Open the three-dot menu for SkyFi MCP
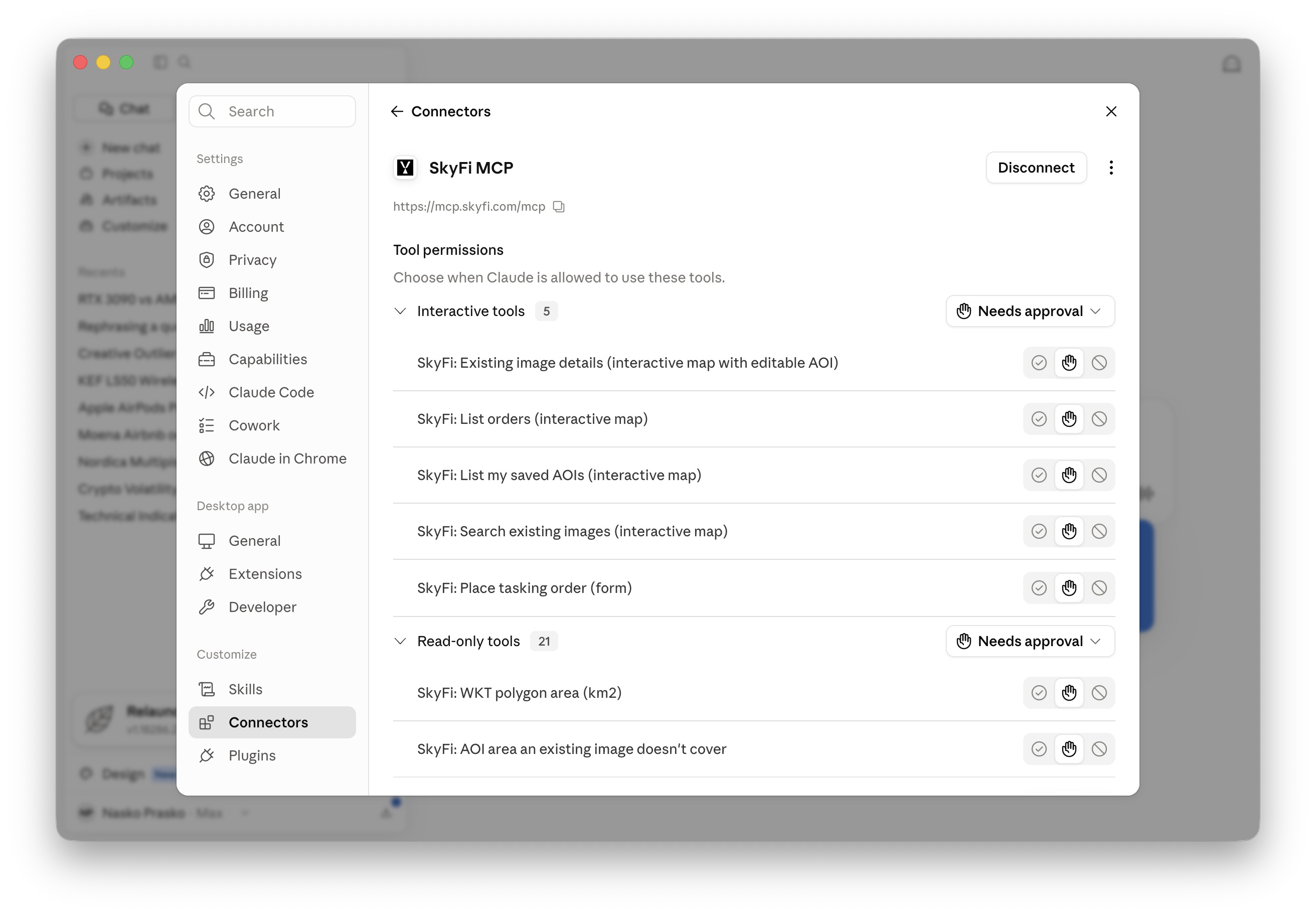Image resolution: width=1316 pixels, height=915 pixels. coord(1111,168)
